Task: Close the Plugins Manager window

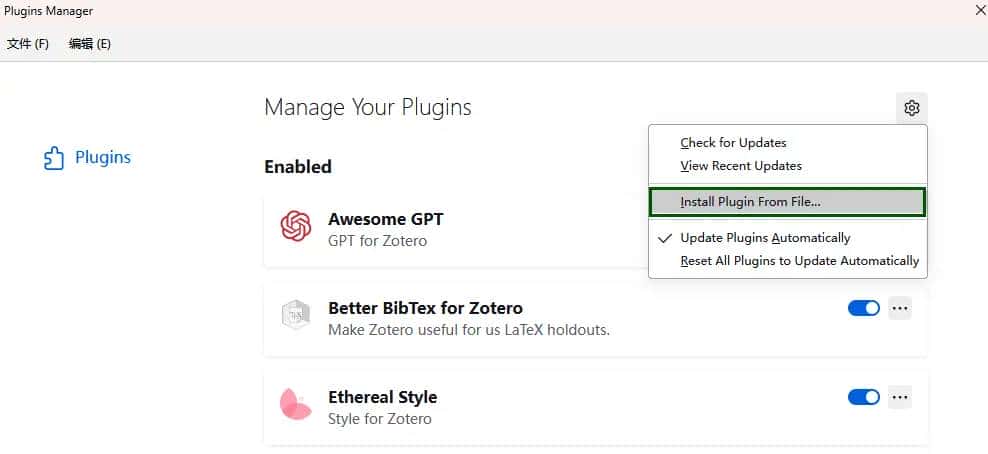Action: pyautogui.click(x=980, y=10)
